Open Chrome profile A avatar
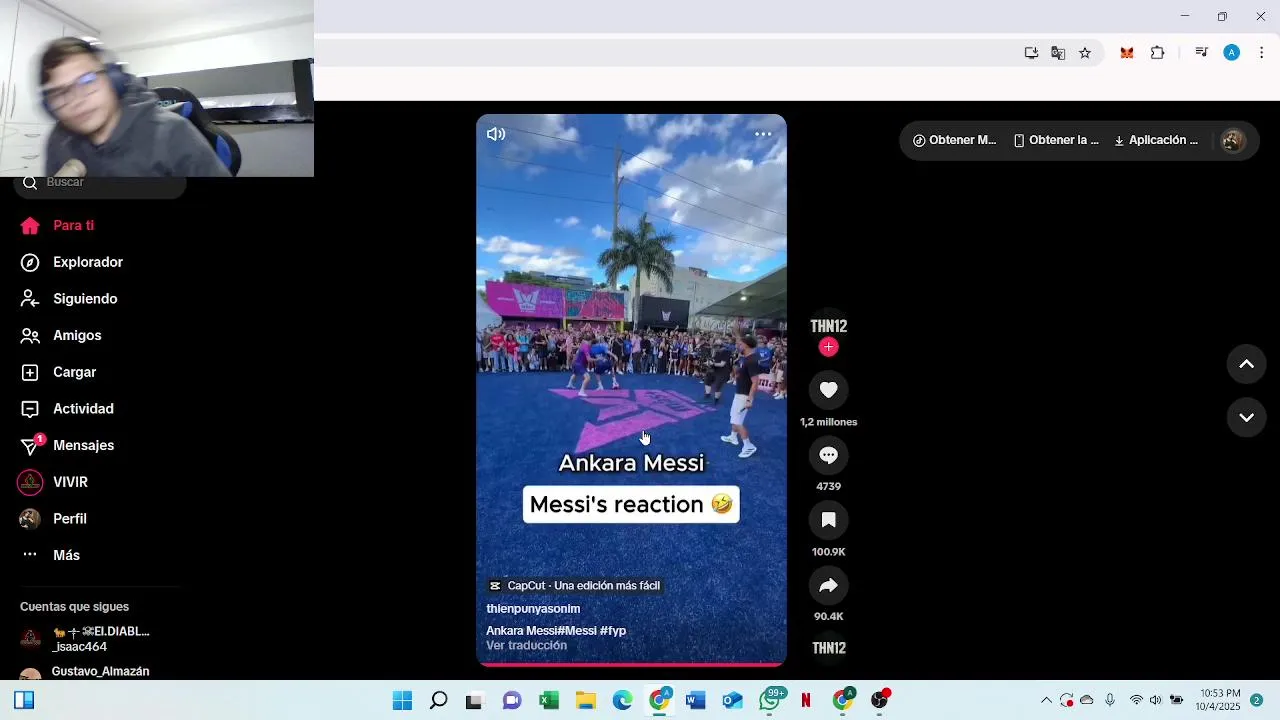 1232,53
